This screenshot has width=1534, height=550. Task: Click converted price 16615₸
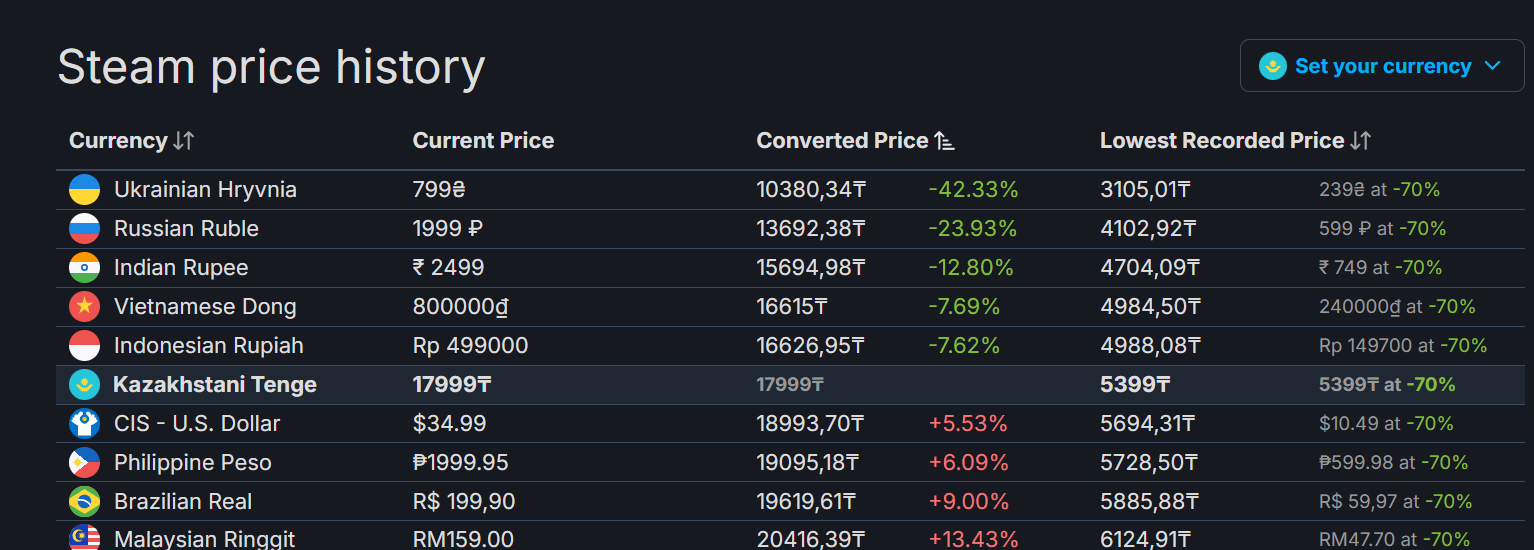click(792, 306)
